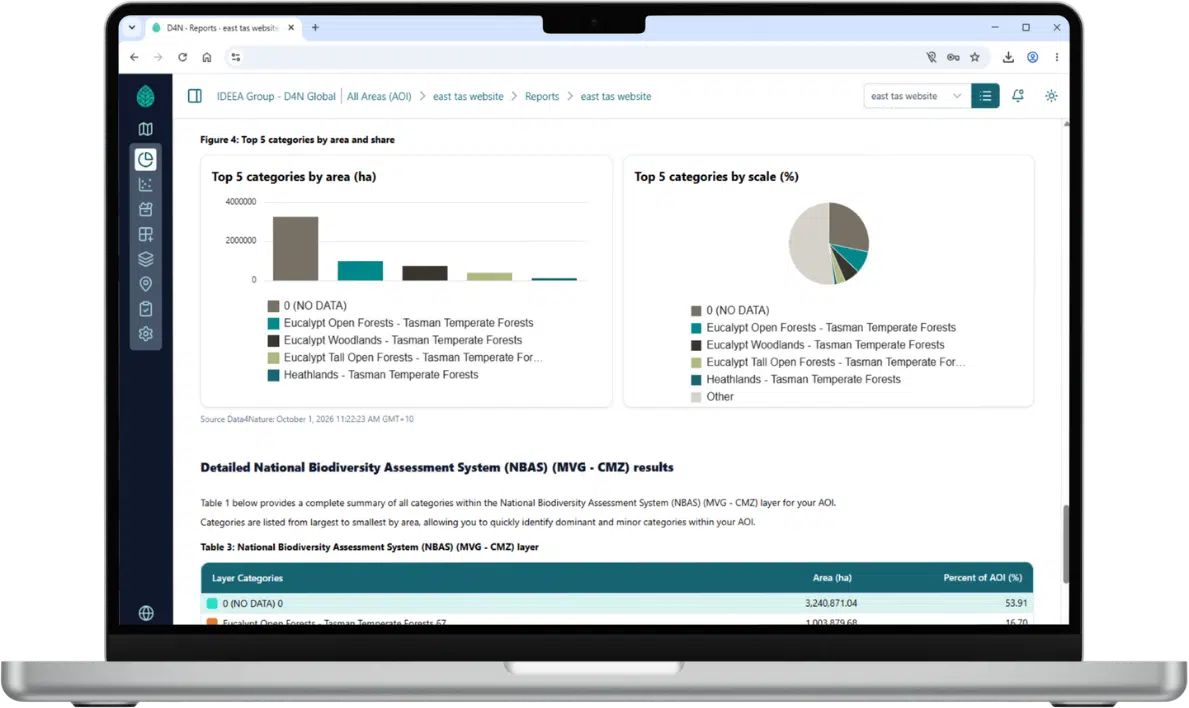Click the page vertical scrollbar thumb
1189x708 pixels.
coord(1066,544)
